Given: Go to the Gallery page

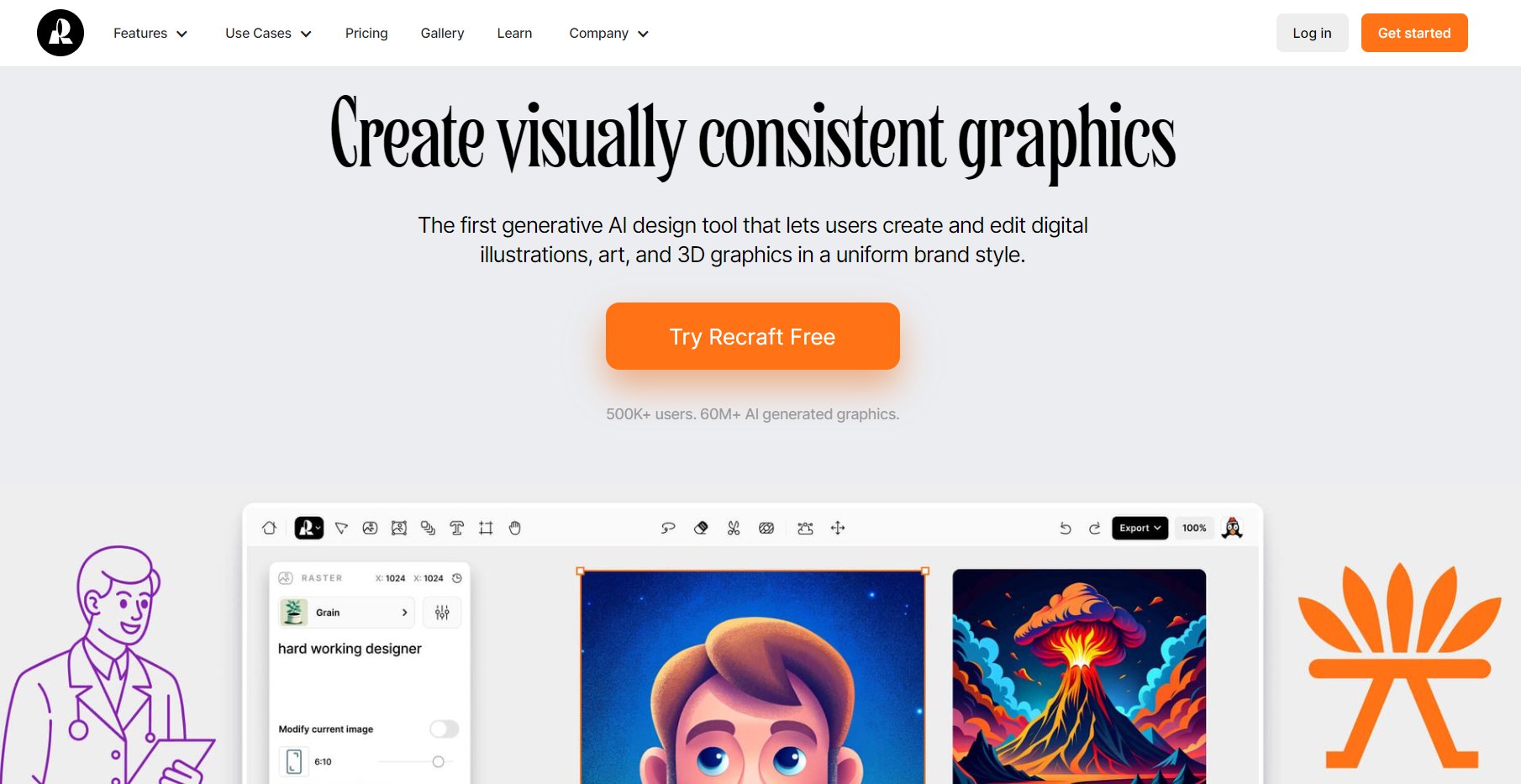Looking at the screenshot, I should [x=442, y=34].
